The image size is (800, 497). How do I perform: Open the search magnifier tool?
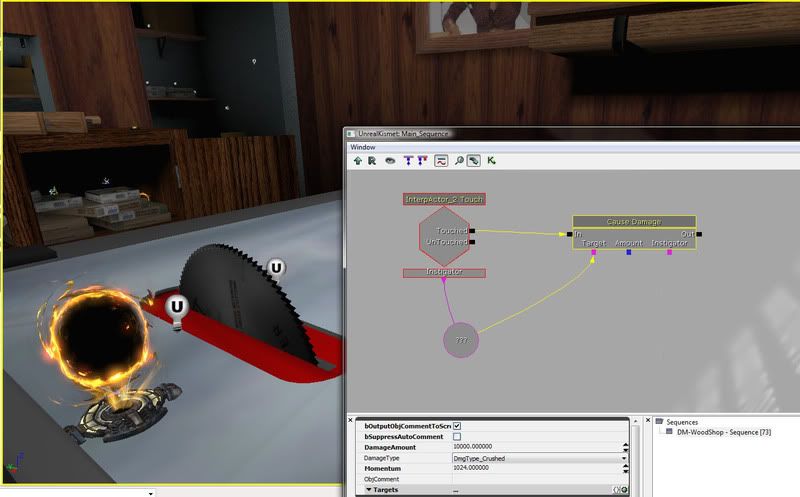click(x=459, y=161)
